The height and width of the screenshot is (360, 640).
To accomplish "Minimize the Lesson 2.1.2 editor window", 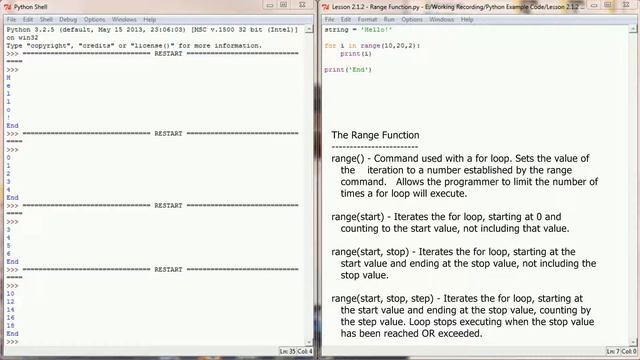I will pyautogui.click(x=594, y=5).
